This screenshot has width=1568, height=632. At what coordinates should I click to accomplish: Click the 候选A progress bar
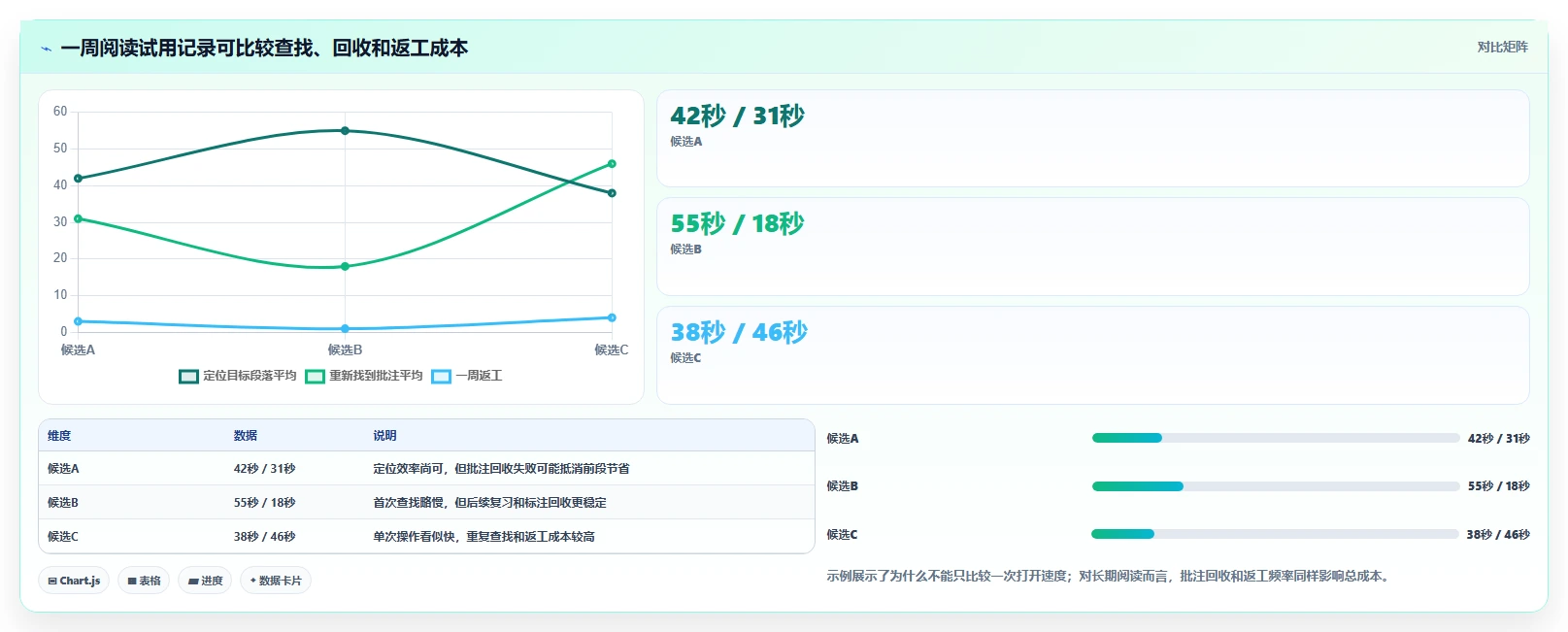[1276, 438]
